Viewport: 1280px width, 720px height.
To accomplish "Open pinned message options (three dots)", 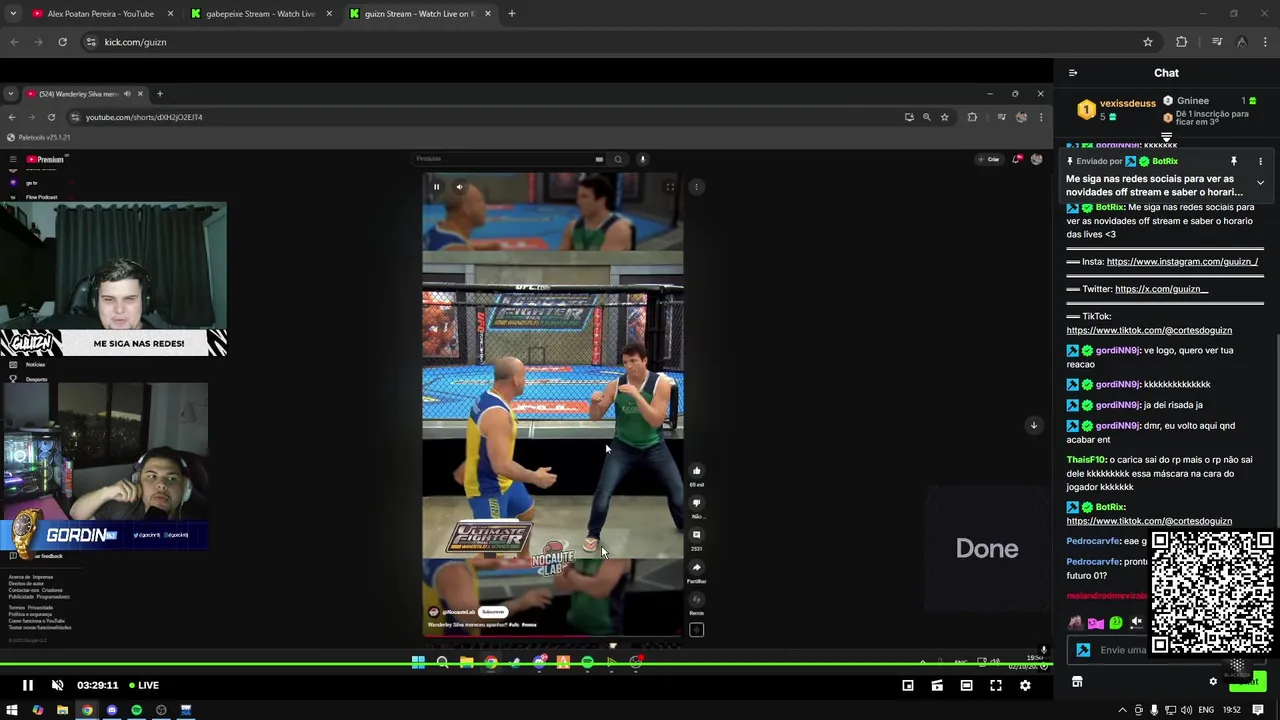I will pyautogui.click(x=1260, y=161).
